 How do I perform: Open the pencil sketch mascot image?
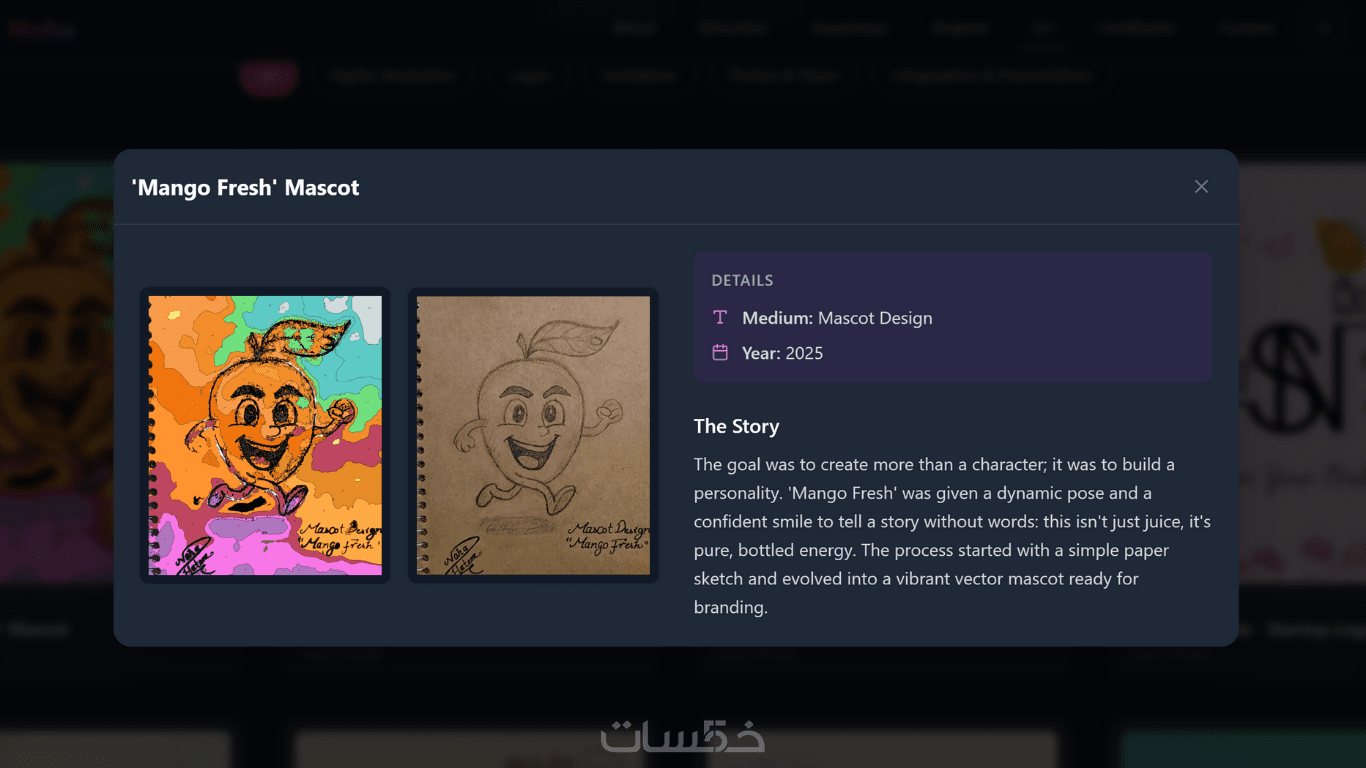tap(533, 435)
